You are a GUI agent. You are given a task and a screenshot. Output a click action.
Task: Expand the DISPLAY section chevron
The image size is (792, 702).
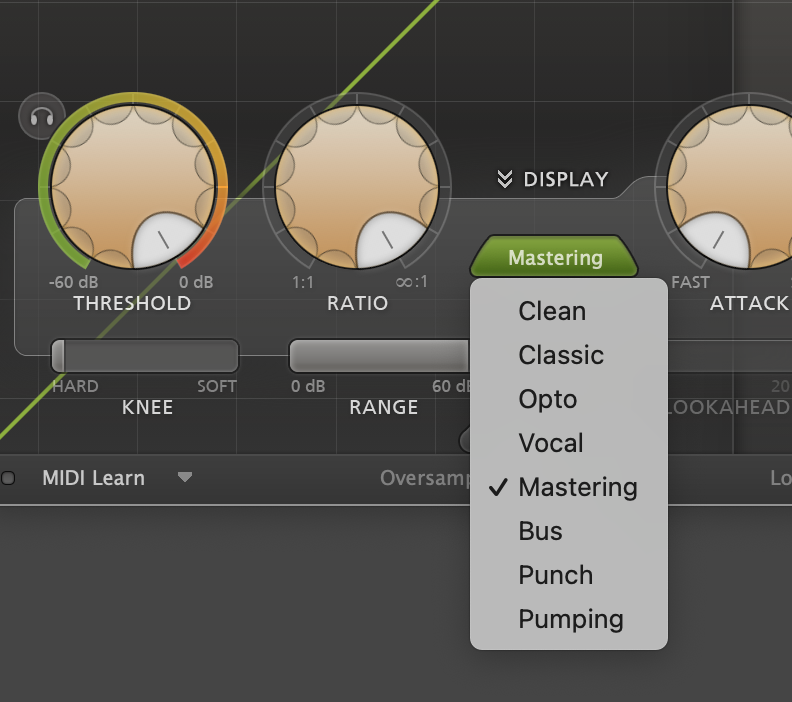click(x=505, y=179)
